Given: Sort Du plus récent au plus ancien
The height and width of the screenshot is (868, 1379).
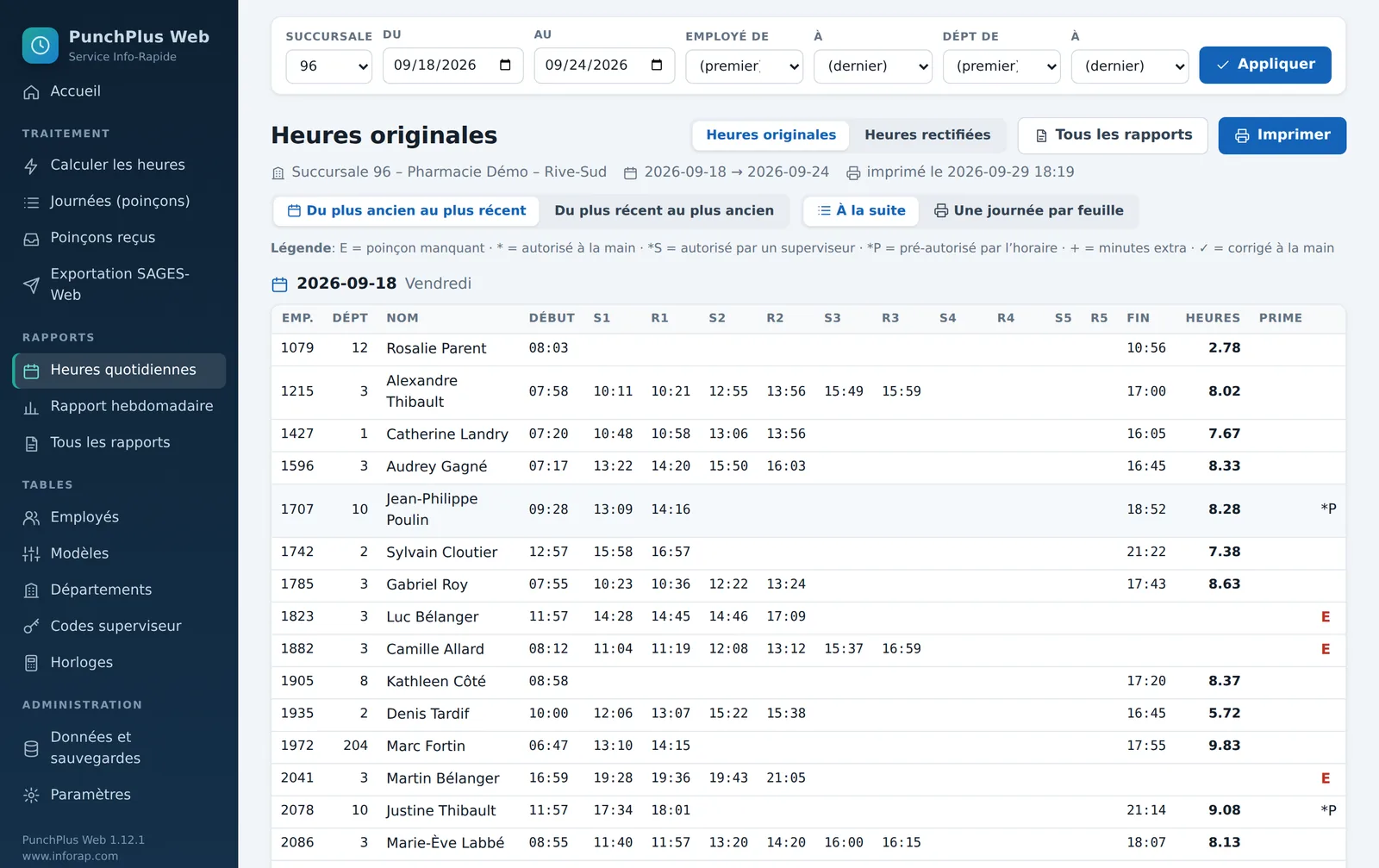Looking at the screenshot, I should pos(664,211).
